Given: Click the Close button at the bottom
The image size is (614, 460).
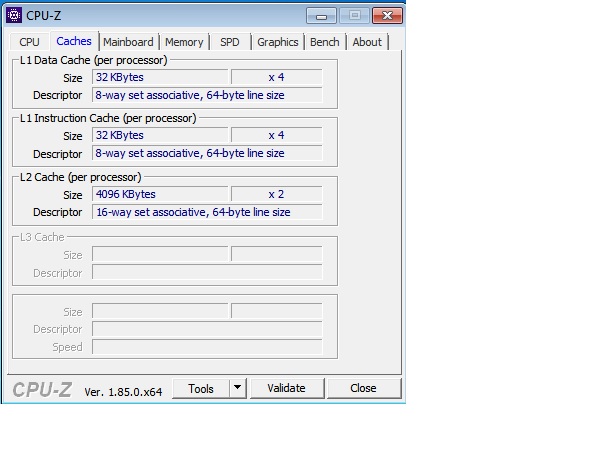Looking at the screenshot, I should point(363,388).
